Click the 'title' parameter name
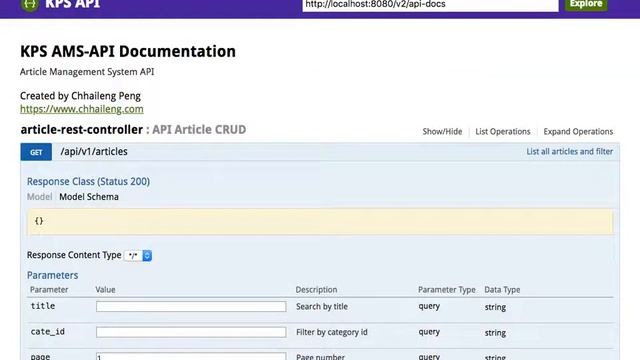Image resolution: width=640 pixels, height=360 pixels. pos(43,306)
